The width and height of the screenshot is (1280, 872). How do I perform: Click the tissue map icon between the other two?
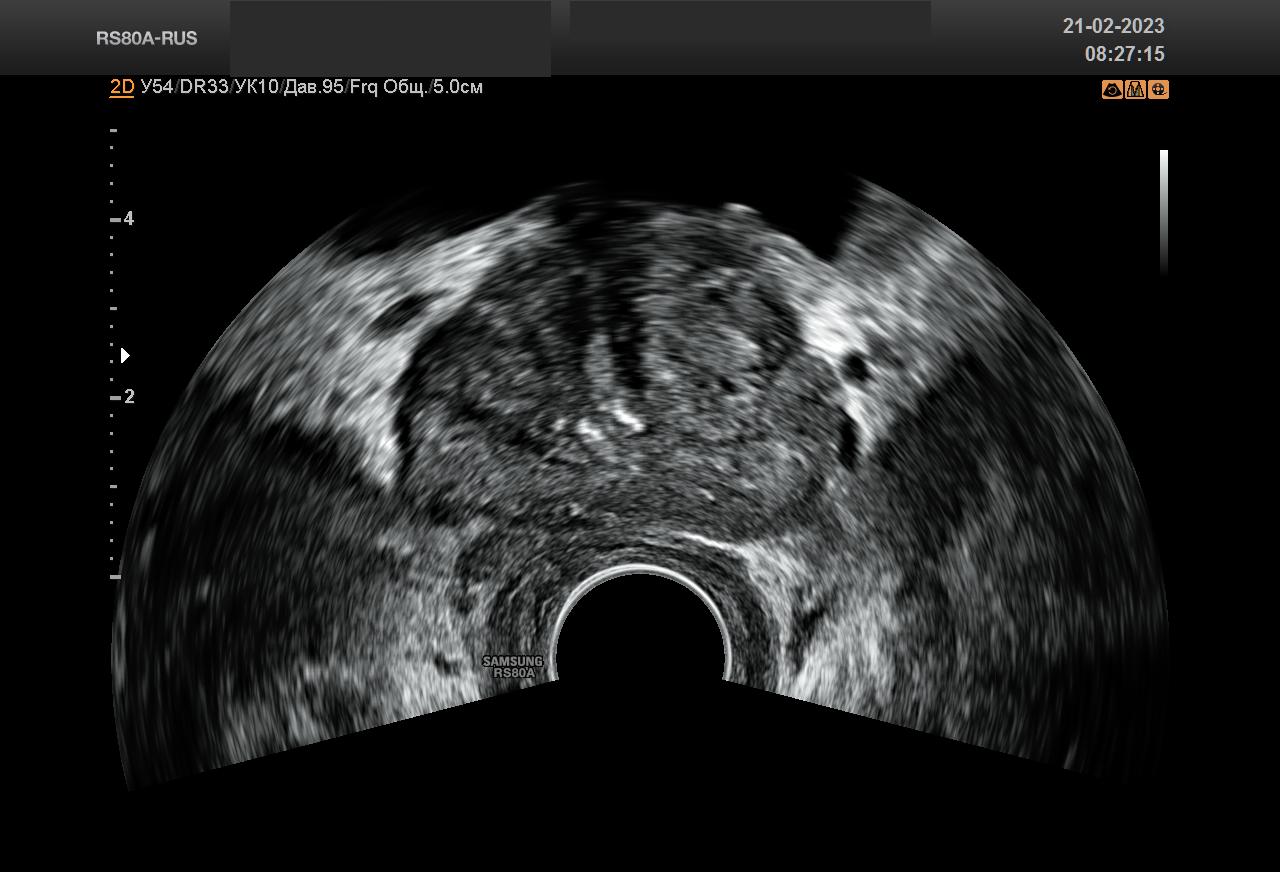pyautogui.click(x=1135, y=90)
